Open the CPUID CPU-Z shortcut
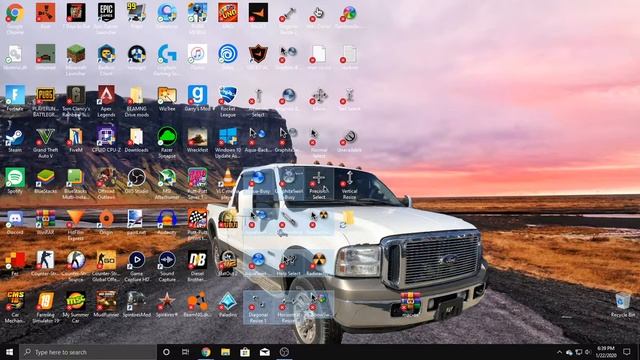 [x=106, y=137]
